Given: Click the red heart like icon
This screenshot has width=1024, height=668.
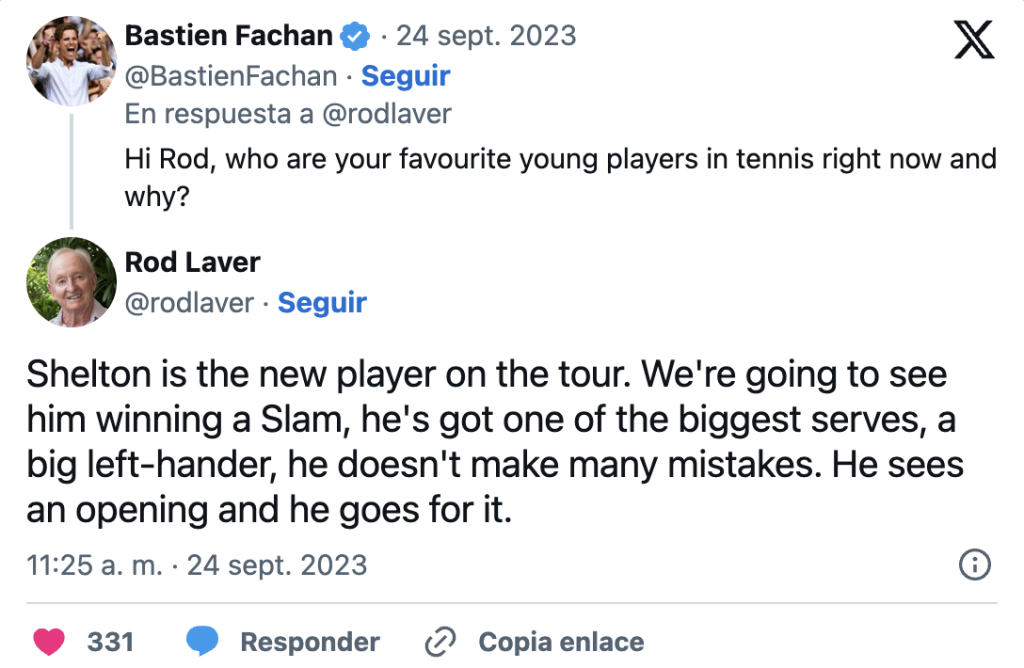Looking at the screenshot, I should pyautogui.click(x=49, y=641).
